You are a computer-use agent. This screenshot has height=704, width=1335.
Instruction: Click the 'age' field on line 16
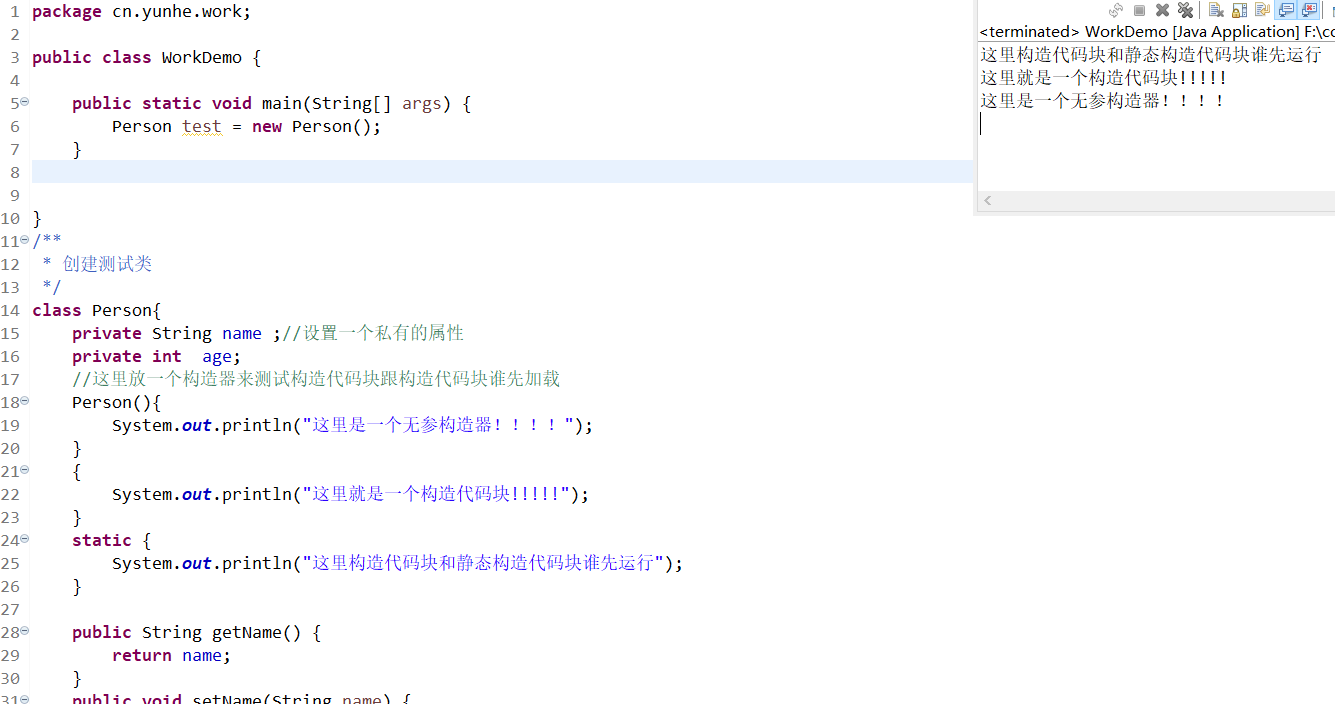pyautogui.click(x=217, y=357)
